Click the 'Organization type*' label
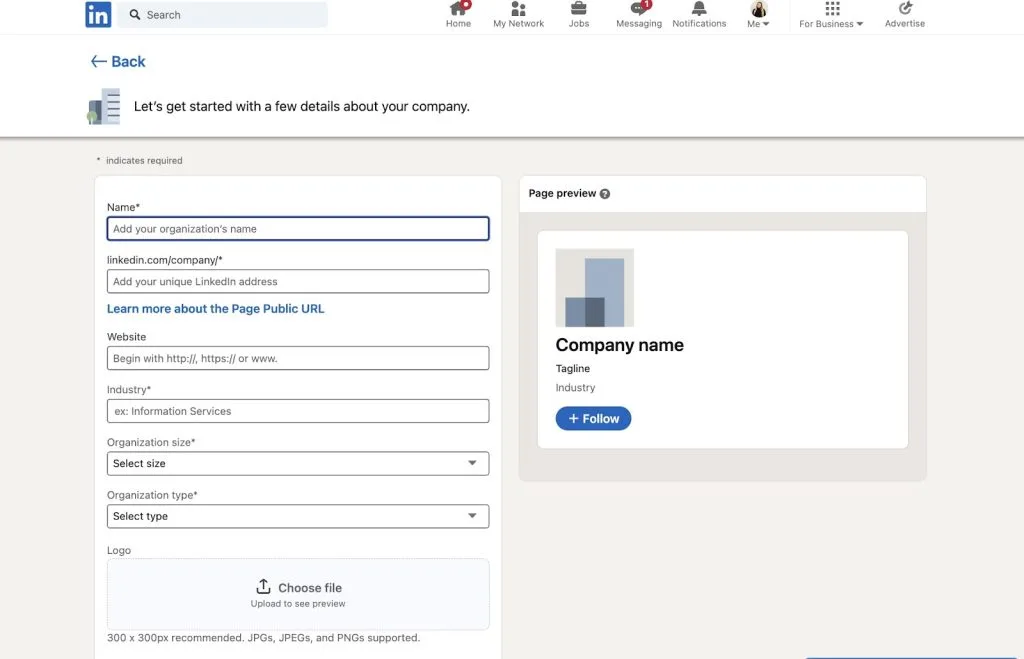 point(152,495)
